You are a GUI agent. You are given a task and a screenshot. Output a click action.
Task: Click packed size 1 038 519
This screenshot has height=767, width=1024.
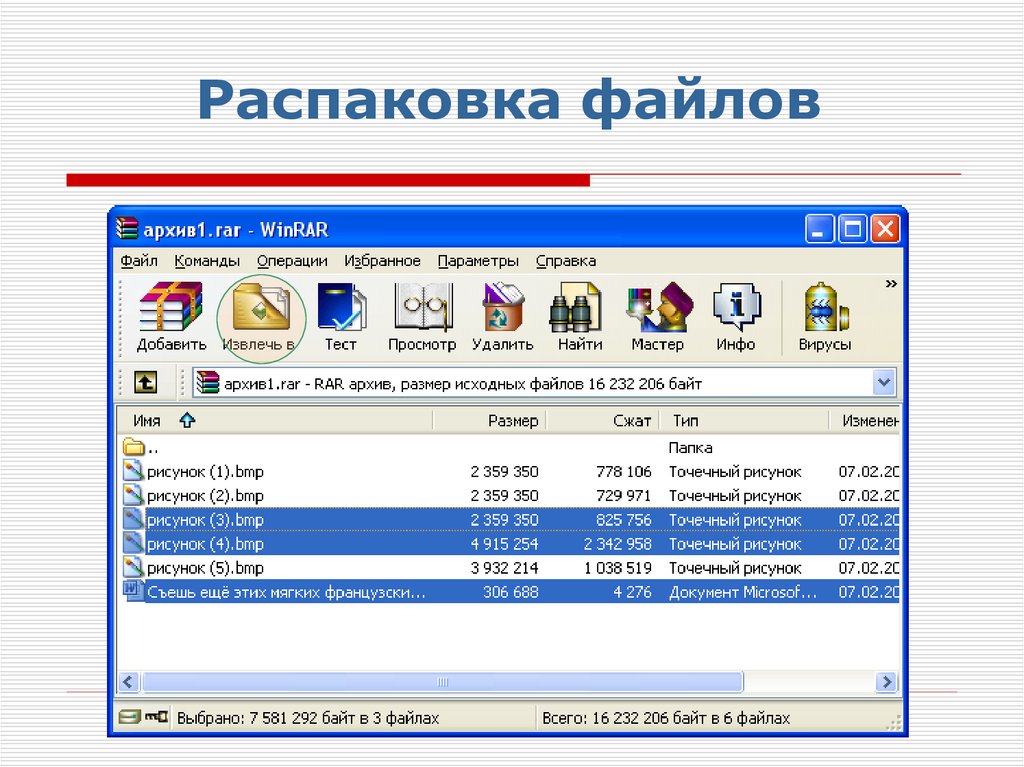pyautogui.click(x=618, y=568)
